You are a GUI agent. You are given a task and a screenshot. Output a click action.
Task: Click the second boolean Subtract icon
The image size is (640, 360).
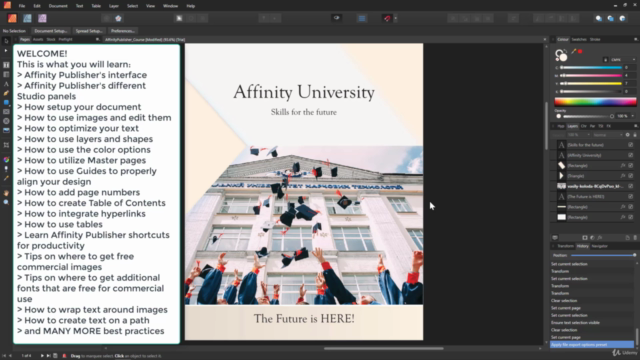(611, 18)
